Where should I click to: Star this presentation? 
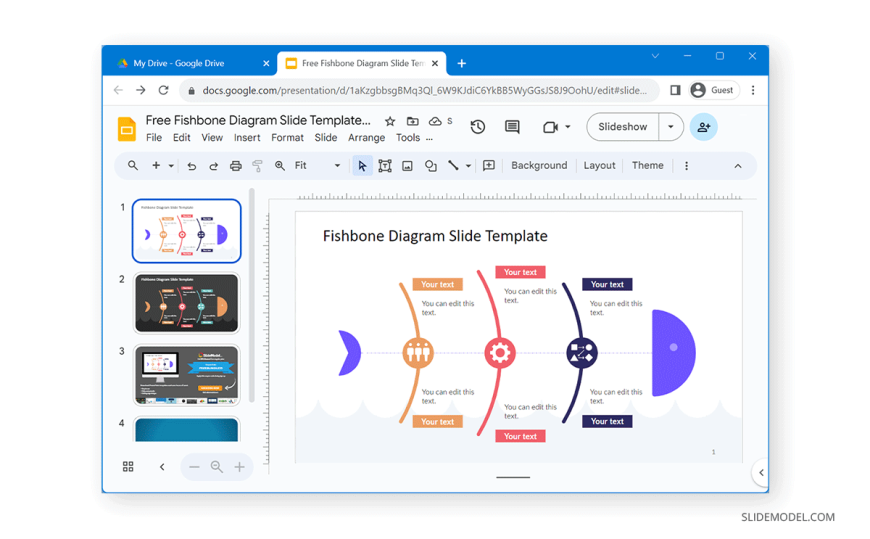pyautogui.click(x=390, y=121)
